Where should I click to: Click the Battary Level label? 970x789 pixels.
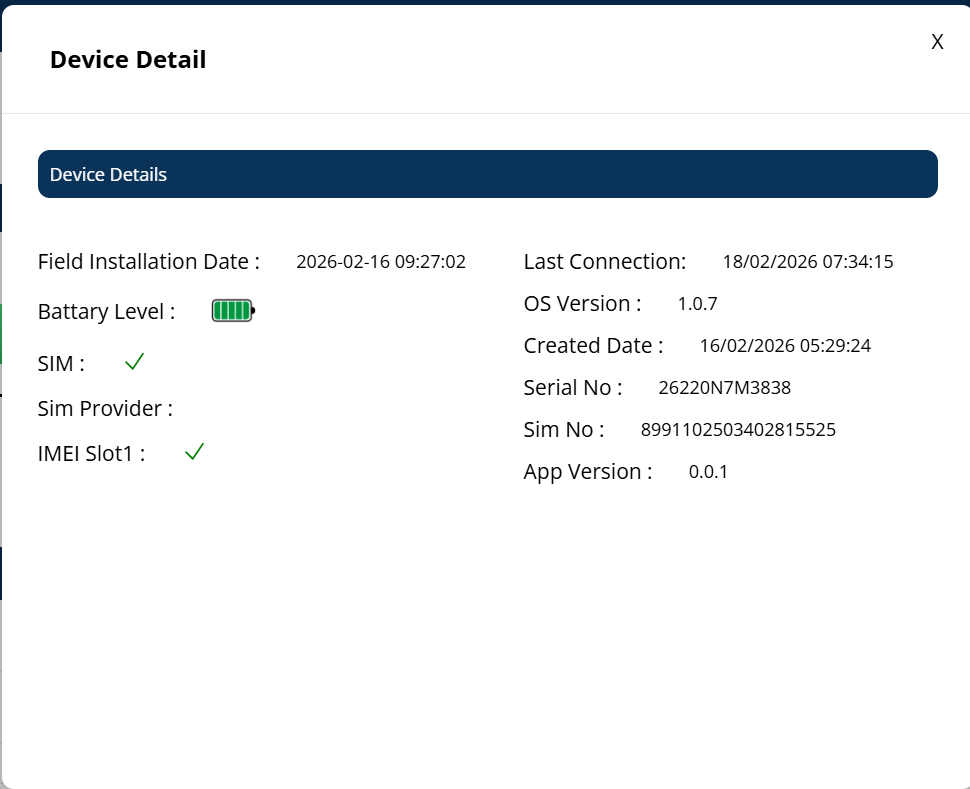pos(106,312)
